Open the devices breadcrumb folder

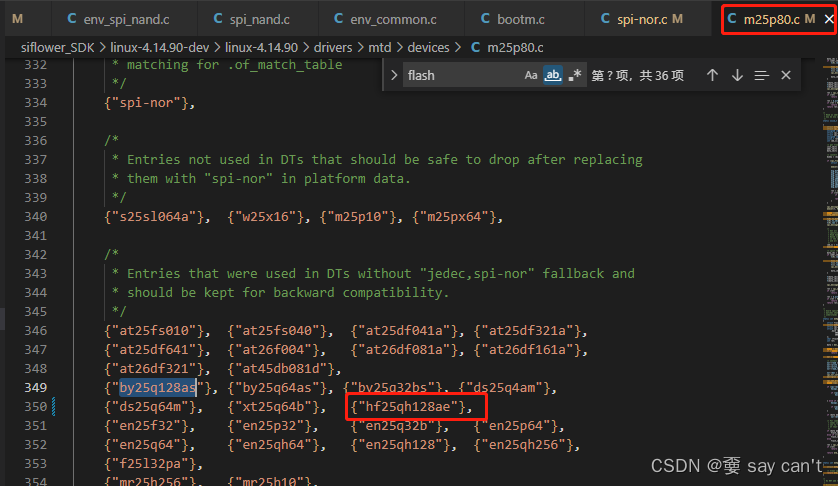[x=428, y=48]
